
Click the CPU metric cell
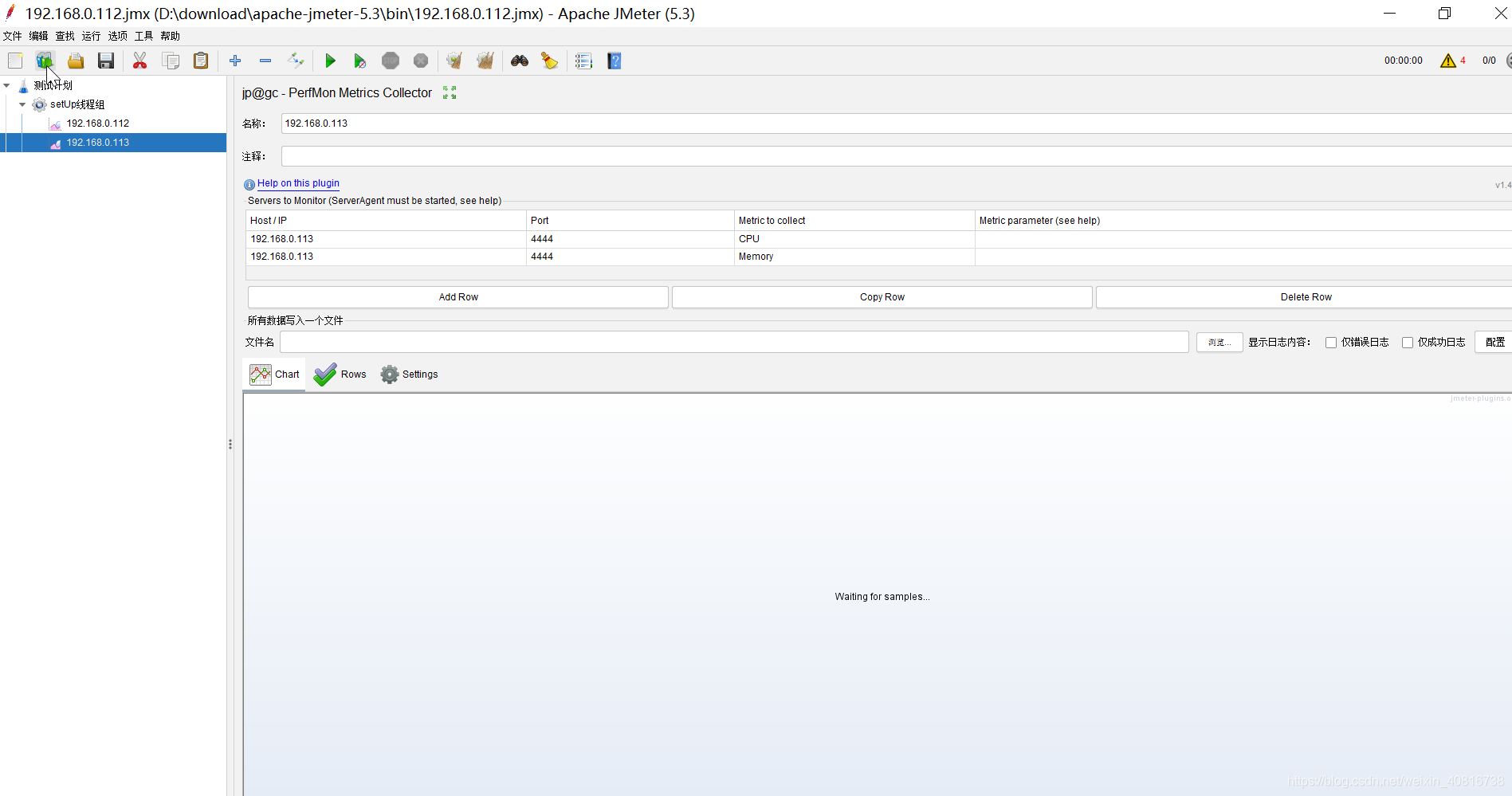pos(854,239)
